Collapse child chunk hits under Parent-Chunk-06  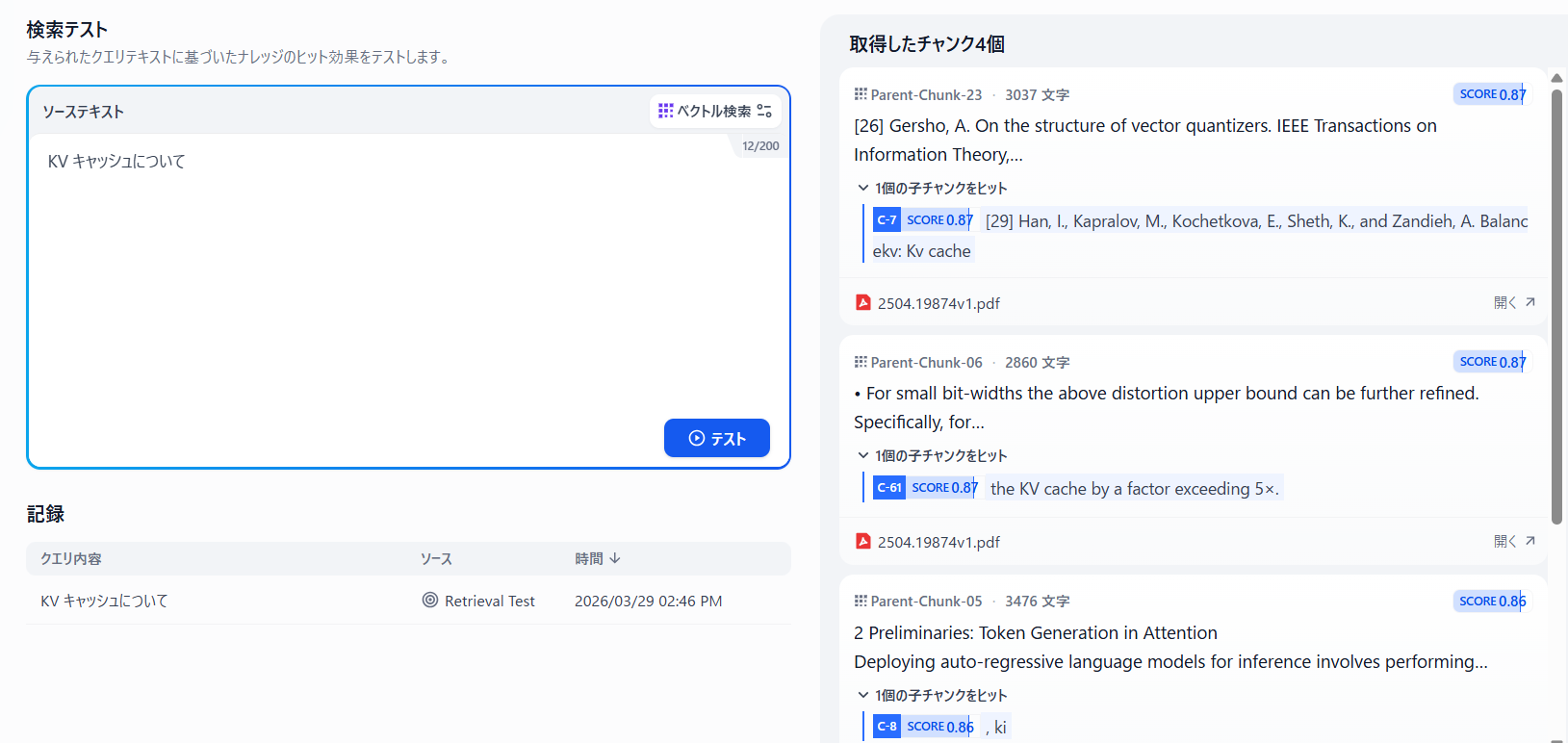(x=863, y=455)
